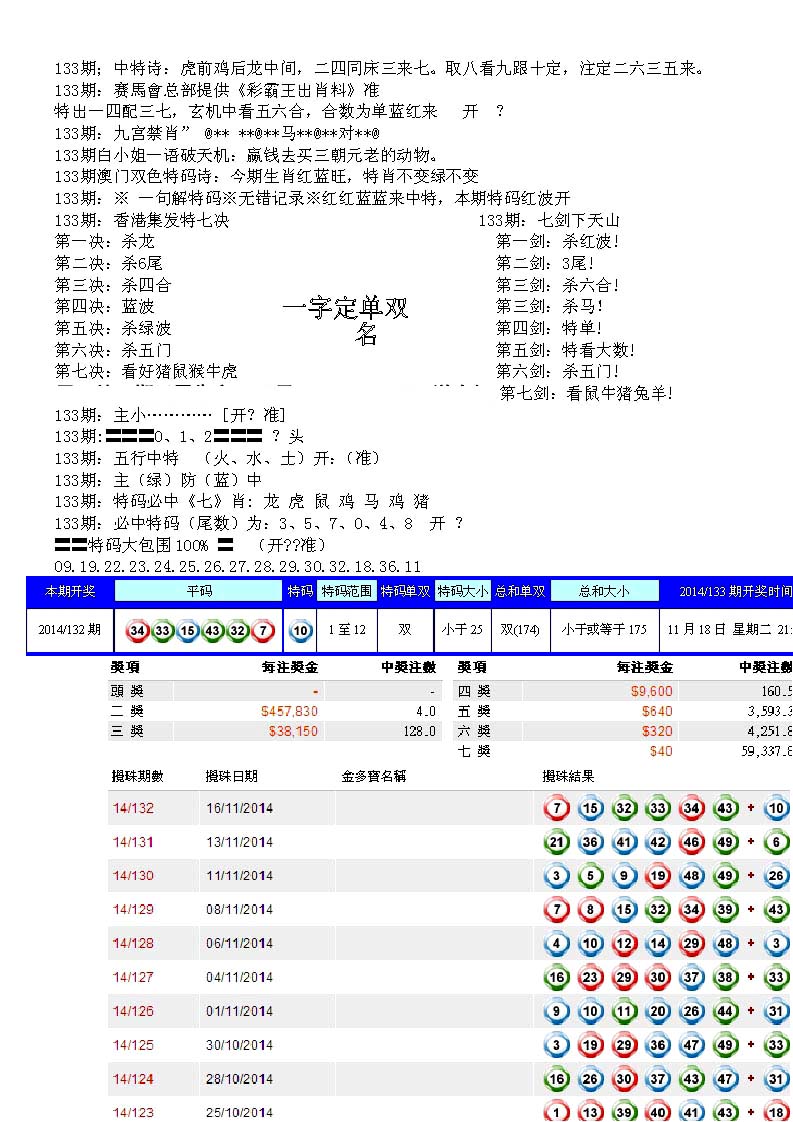Click the 金多寶名稱 column header
Viewport: 793px width, 1122px height.
coord(374,776)
